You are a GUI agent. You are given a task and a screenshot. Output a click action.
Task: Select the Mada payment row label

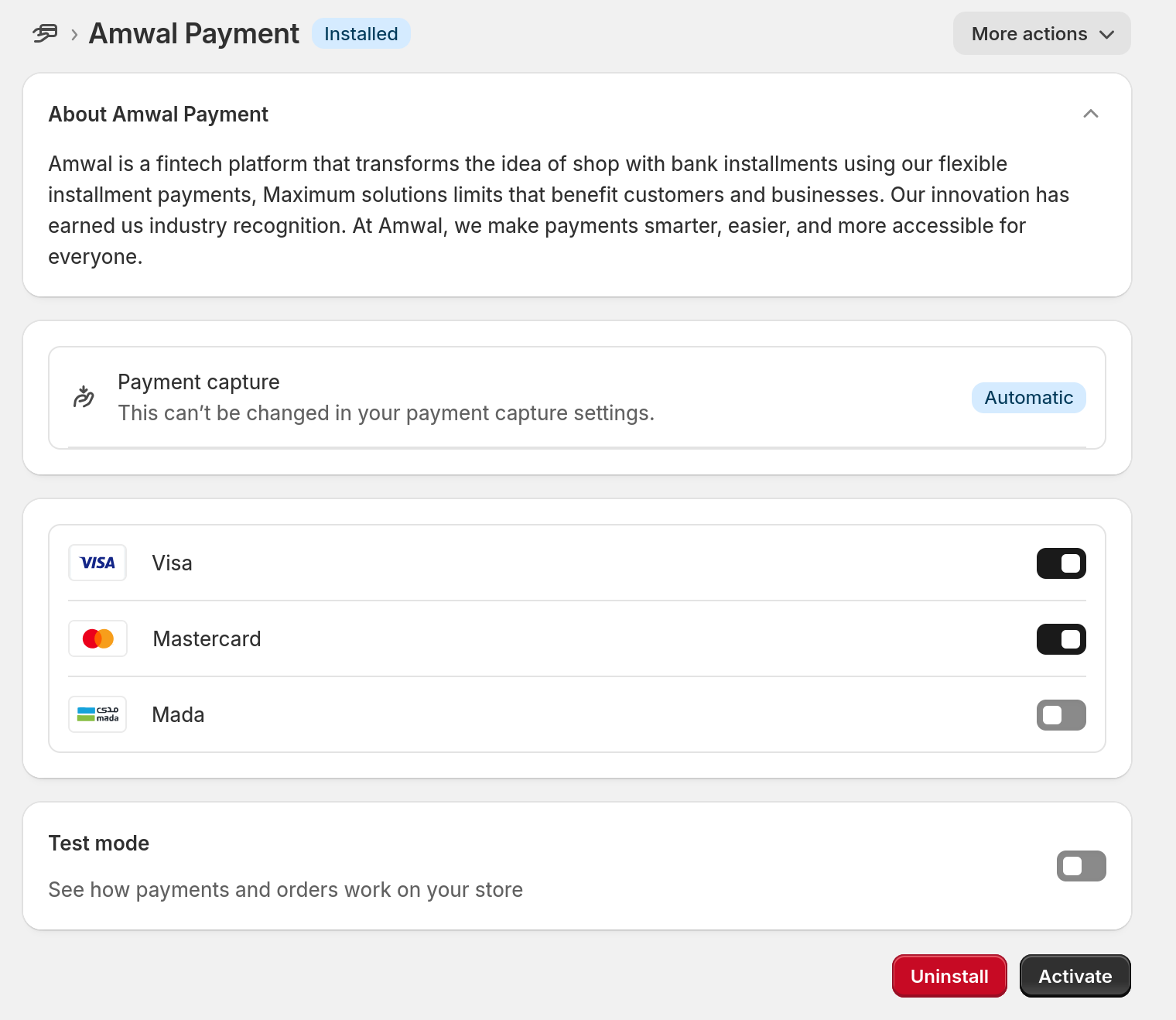pos(178,714)
